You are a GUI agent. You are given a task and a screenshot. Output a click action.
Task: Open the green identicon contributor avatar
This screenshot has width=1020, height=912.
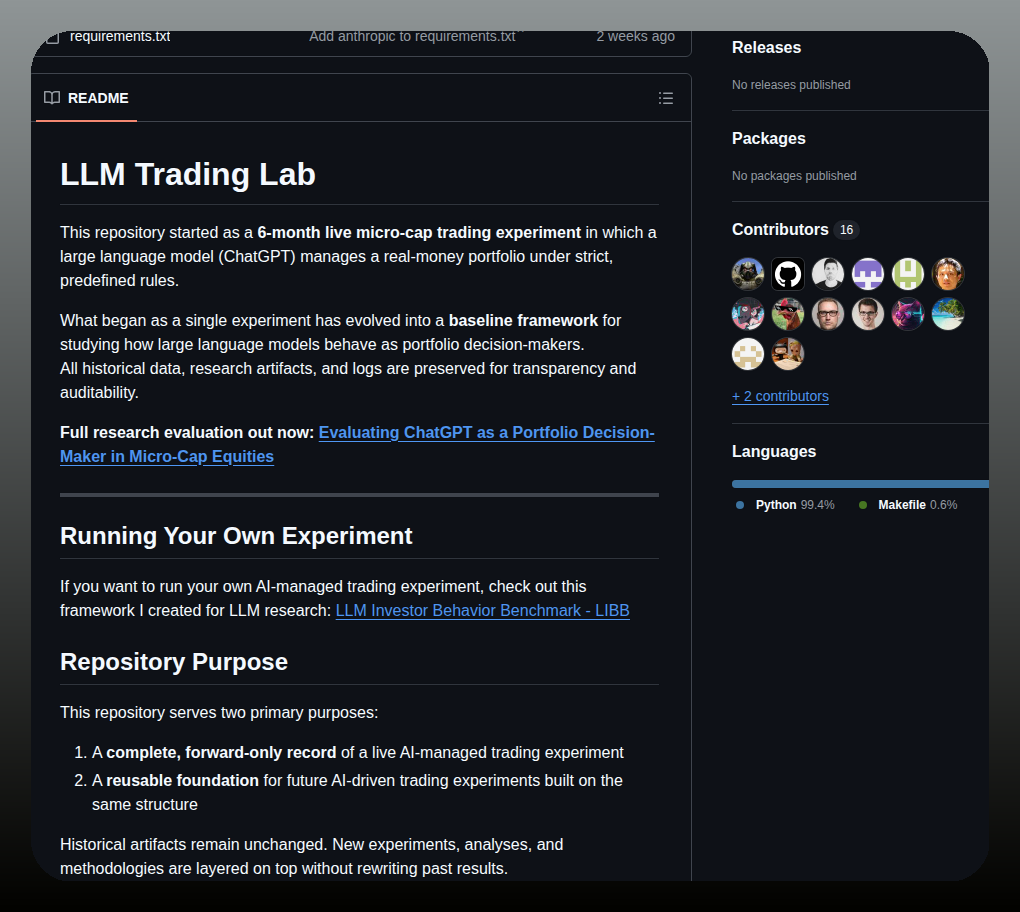click(x=908, y=274)
